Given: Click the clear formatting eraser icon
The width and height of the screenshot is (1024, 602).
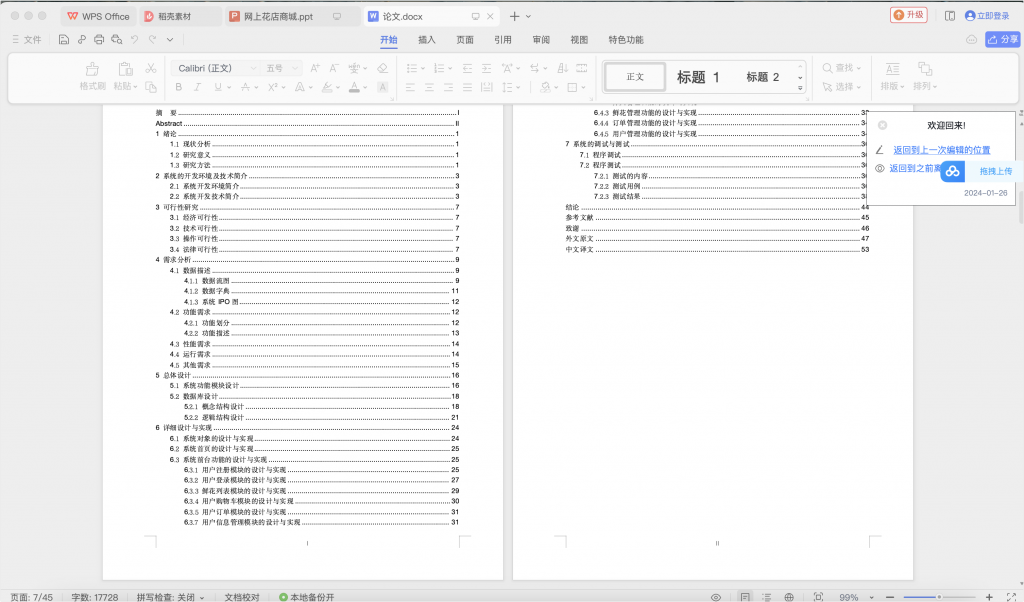Looking at the screenshot, I should pos(382,68).
